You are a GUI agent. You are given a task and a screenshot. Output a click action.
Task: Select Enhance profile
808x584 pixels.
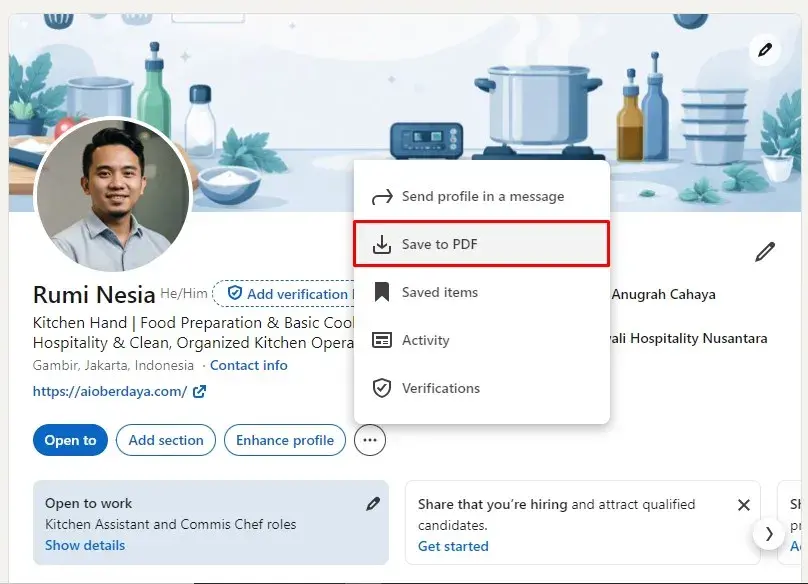[285, 440]
